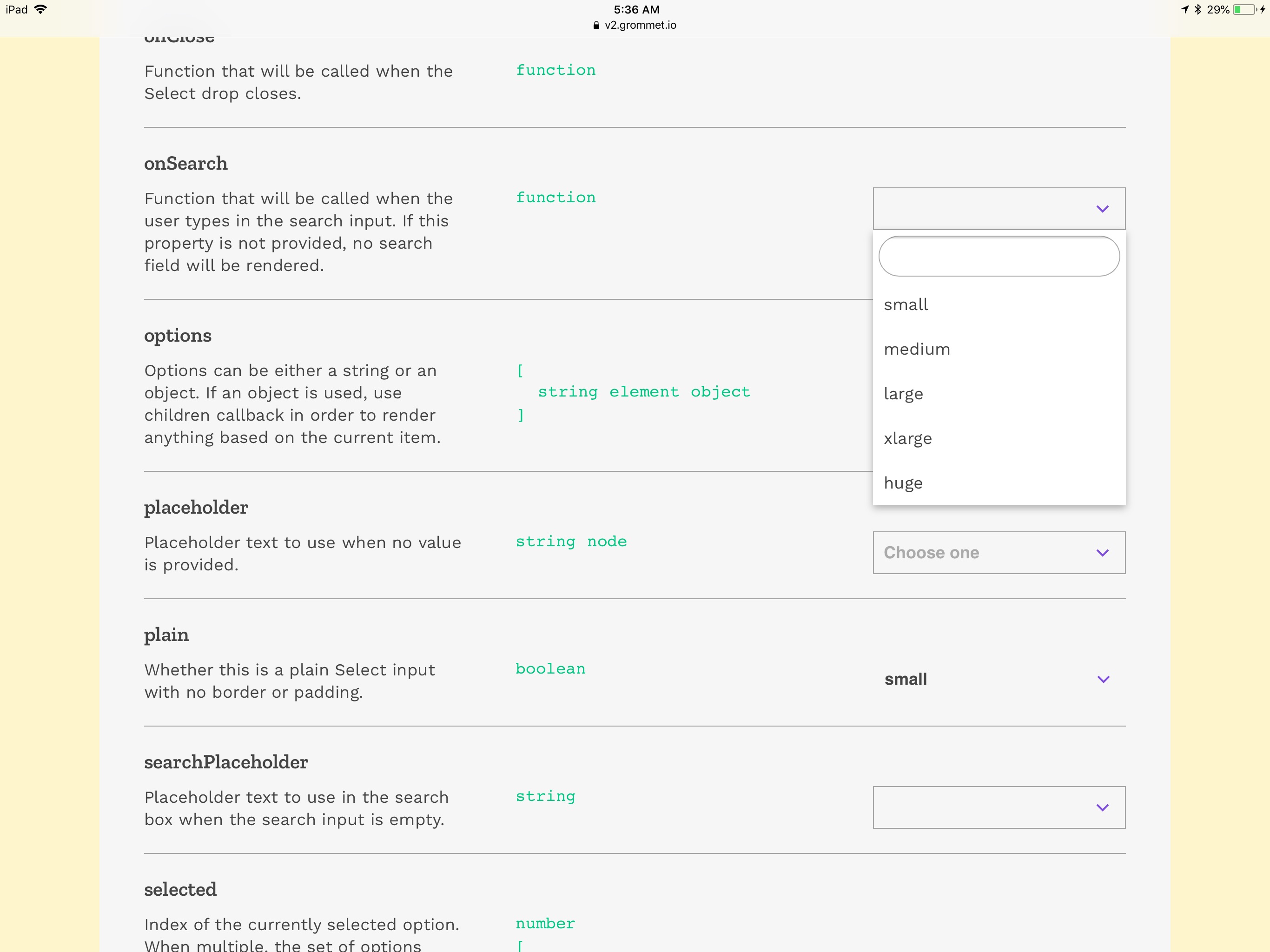This screenshot has height=952, width=1270.
Task: Collapse the onSearch value dropdown via its chevron
Action: point(1102,208)
